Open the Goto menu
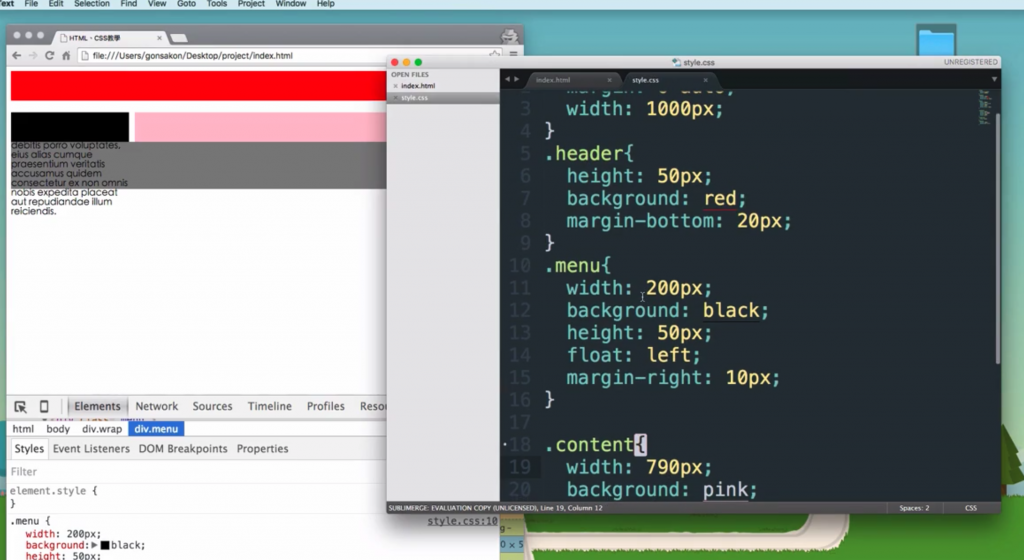The height and width of the screenshot is (560, 1024). click(x=186, y=4)
